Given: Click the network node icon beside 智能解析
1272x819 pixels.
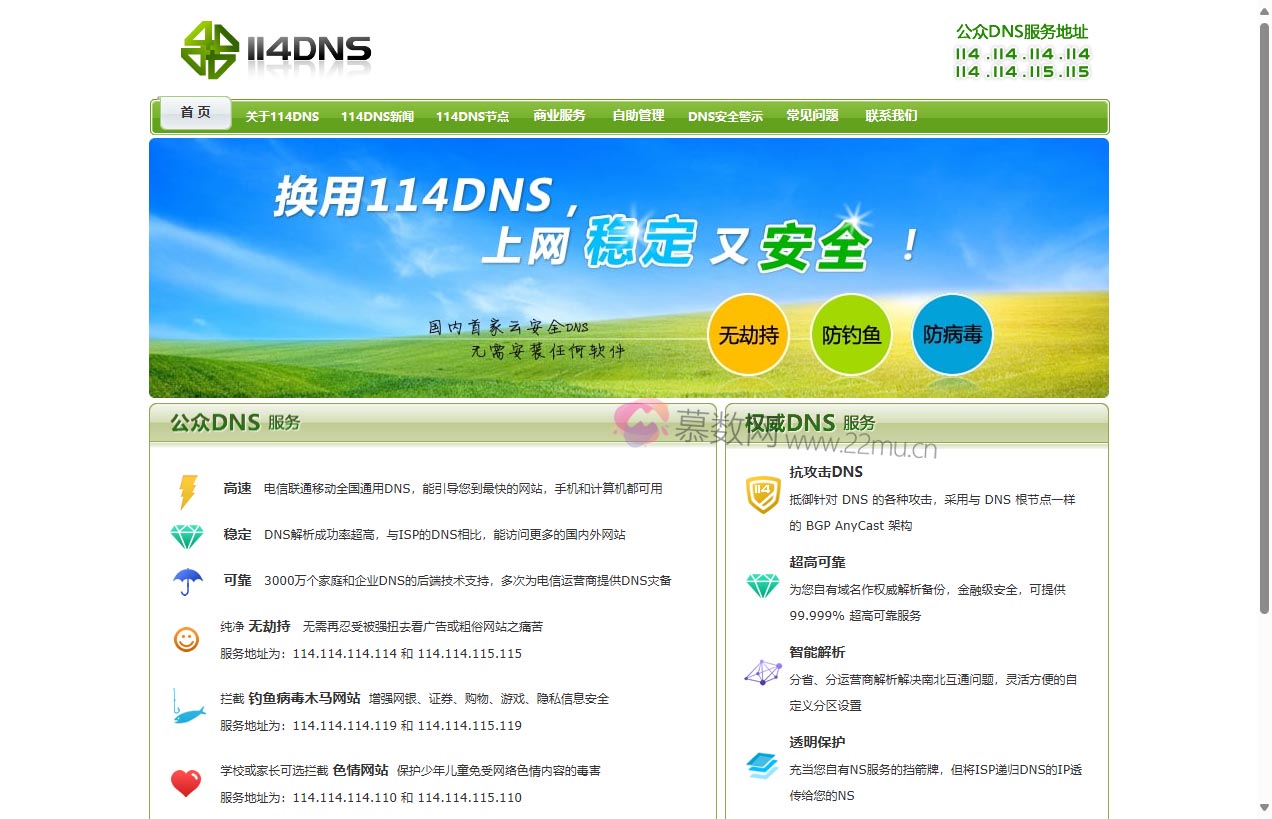Looking at the screenshot, I should [x=762, y=673].
